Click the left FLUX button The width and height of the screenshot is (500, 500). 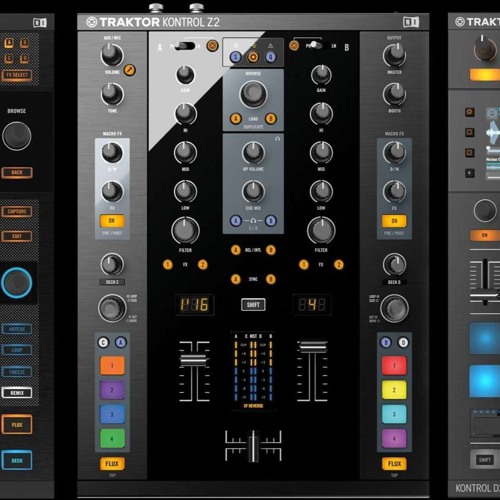coord(112,464)
